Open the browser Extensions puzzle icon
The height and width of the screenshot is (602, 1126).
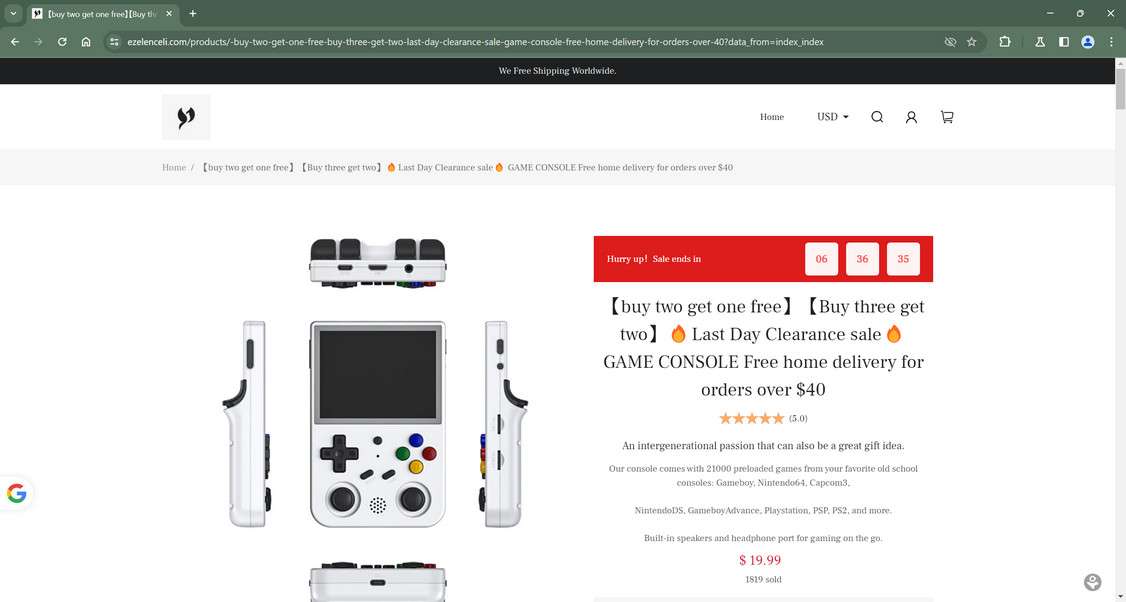pyautogui.click(x=1005, y=42)
